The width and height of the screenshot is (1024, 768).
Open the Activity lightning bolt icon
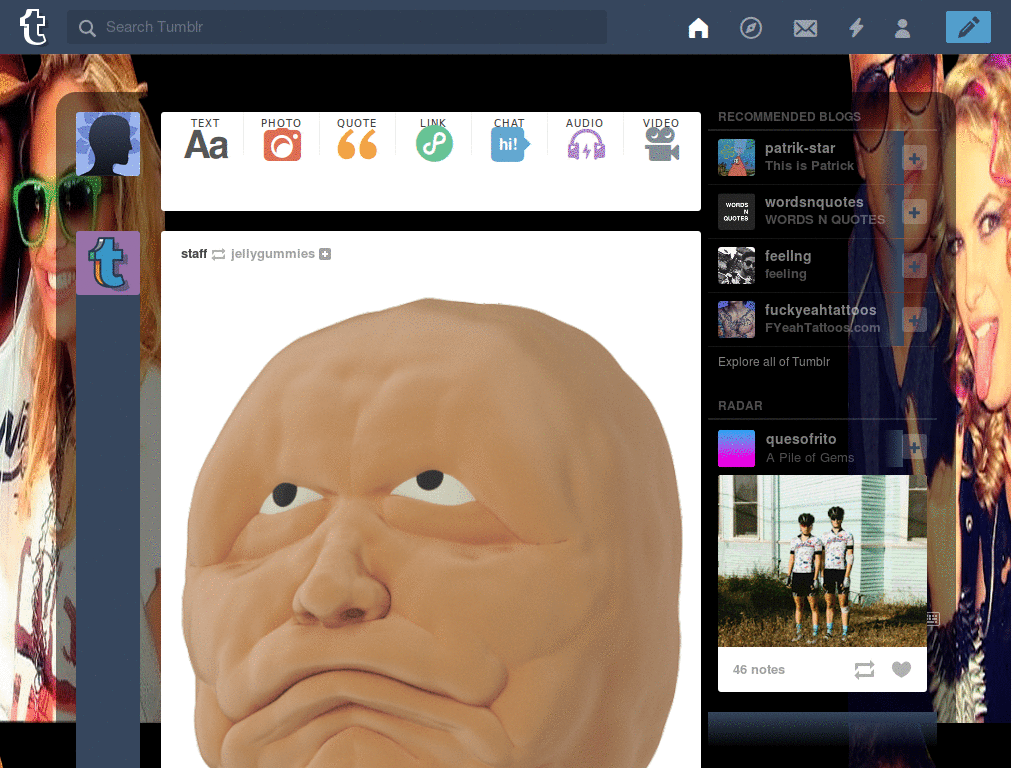(x=856, y=28)
